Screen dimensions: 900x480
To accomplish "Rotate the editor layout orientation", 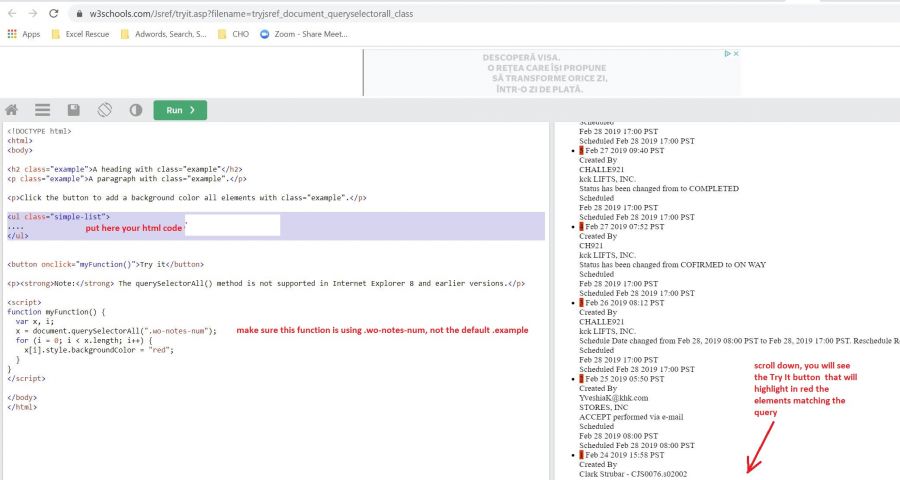I will [x=104, y=110].
